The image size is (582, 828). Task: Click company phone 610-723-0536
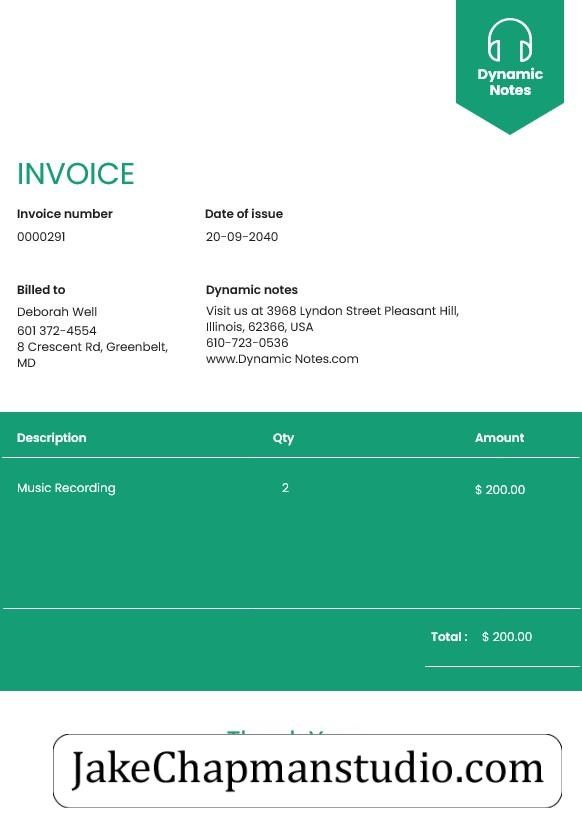[247, 343]
